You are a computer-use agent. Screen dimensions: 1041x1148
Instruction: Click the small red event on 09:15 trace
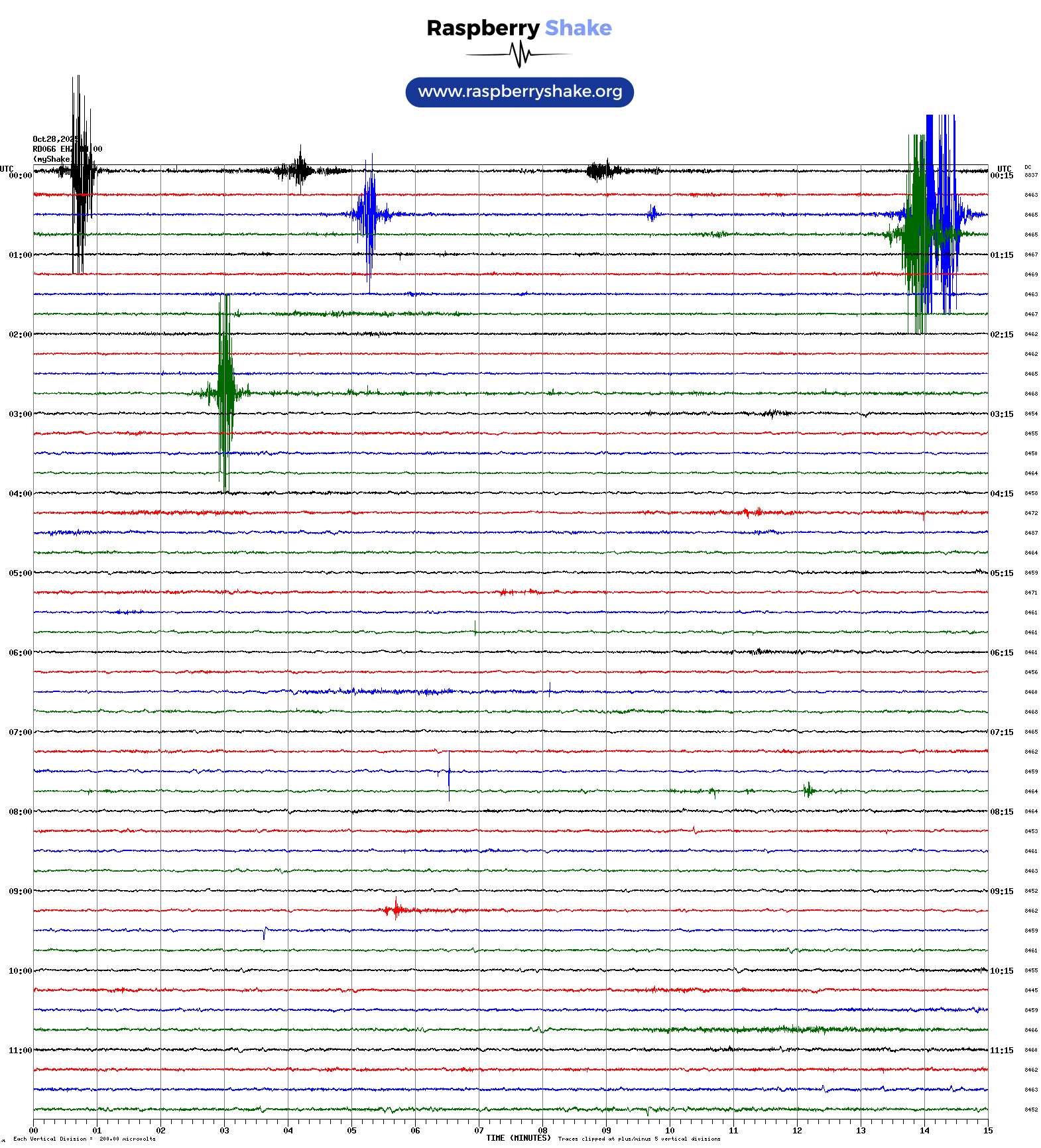[396, 909]
